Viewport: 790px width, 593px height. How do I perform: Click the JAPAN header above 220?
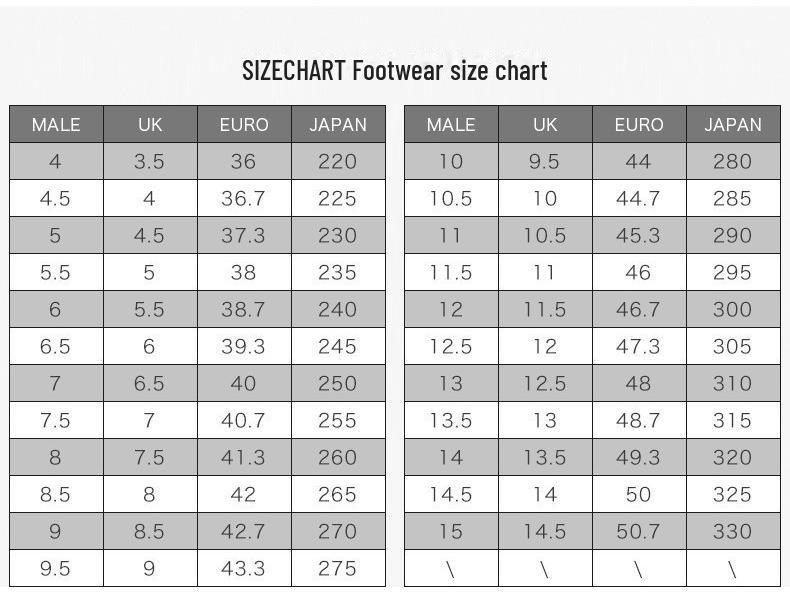337,125
